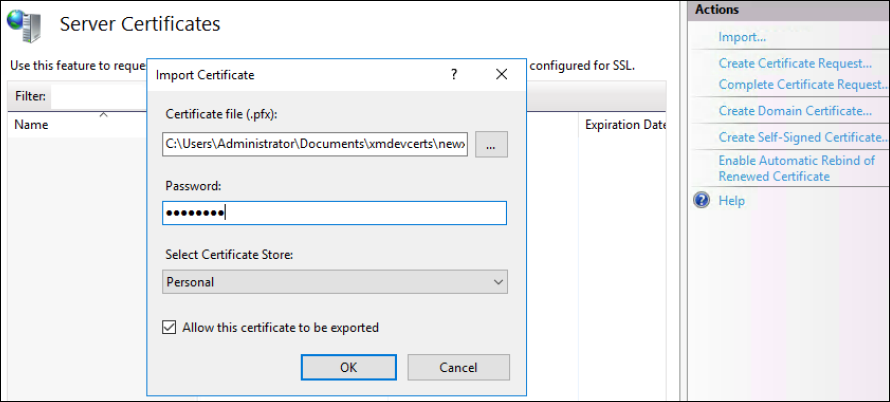The width and height of the screenshot is (890, 402).
Task: Browse for certificate file with ellipsis button
Action: coord(491,145)
